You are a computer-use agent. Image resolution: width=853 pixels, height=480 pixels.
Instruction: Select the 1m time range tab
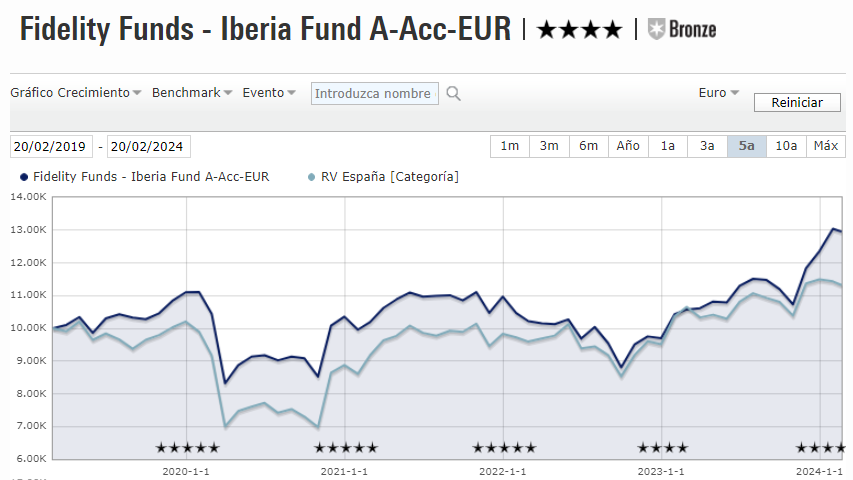point(510,146)
